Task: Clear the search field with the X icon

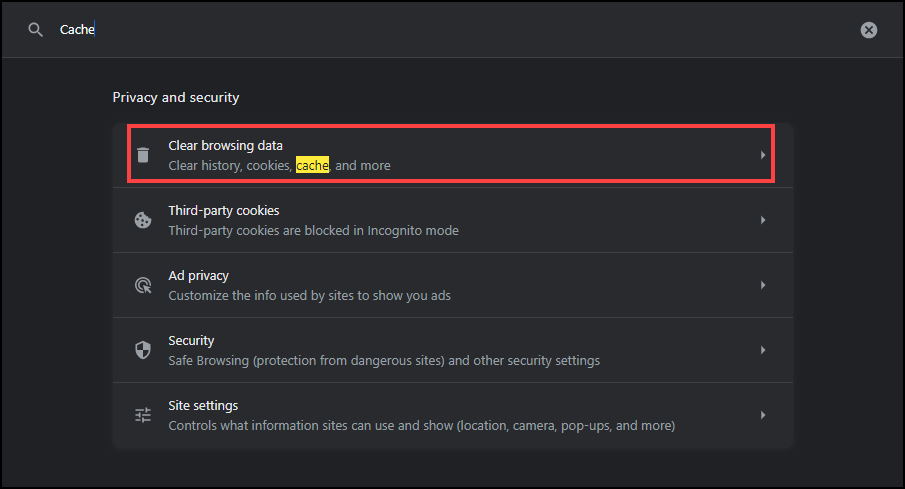Action: (x=869, y=30)
